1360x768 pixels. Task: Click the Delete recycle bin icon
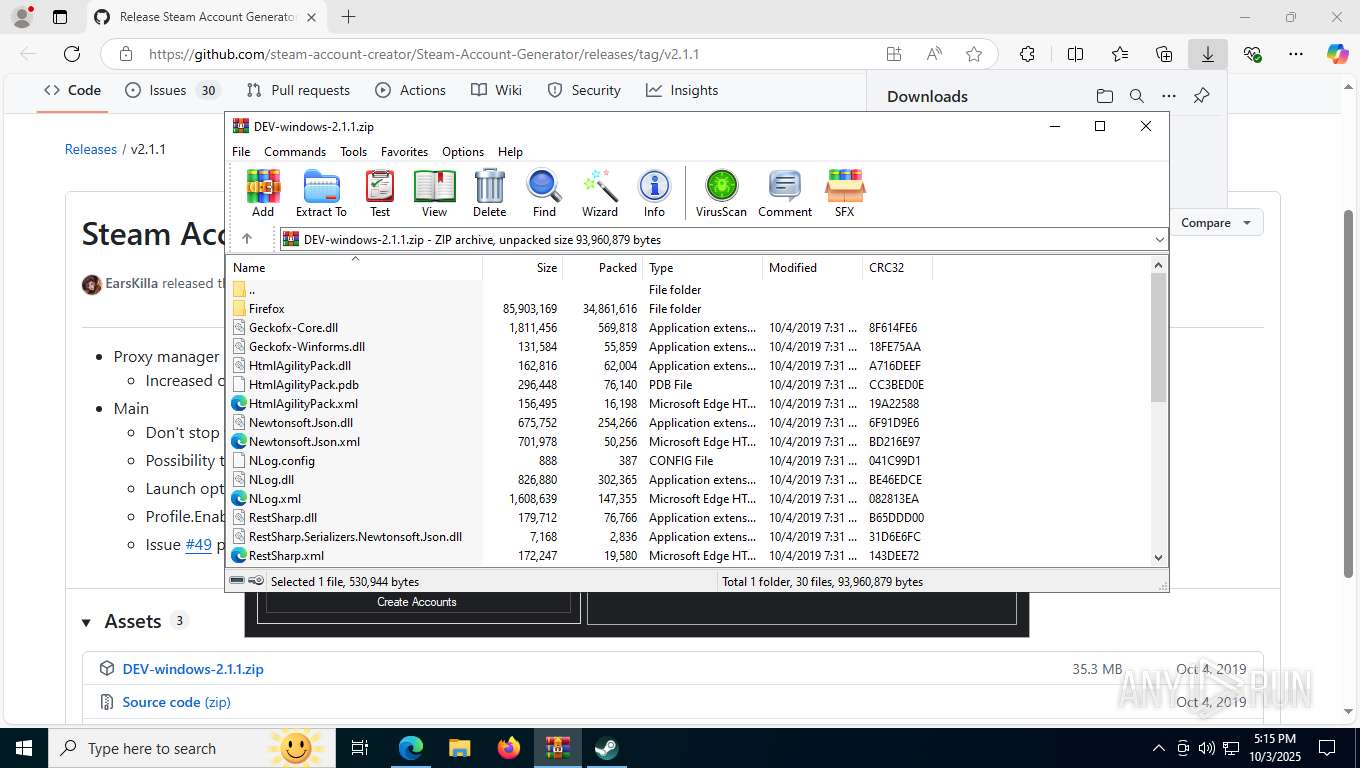489,193
